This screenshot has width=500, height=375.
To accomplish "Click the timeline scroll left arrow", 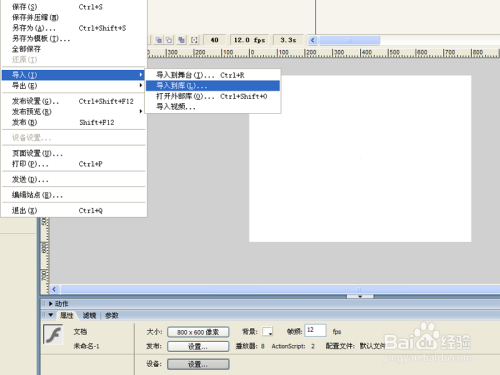I will [x=312, y=40].
